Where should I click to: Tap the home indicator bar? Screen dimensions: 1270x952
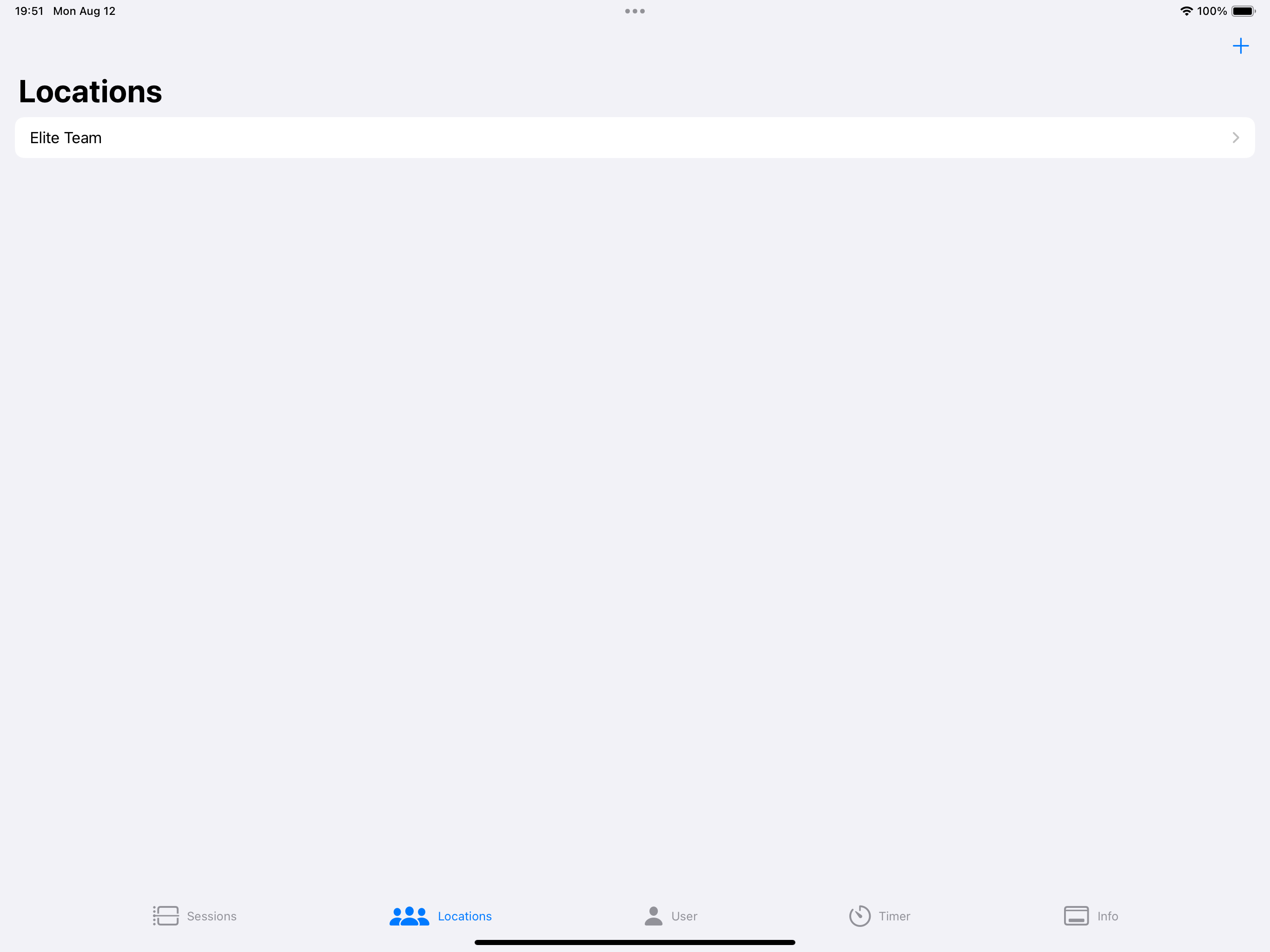635,942
